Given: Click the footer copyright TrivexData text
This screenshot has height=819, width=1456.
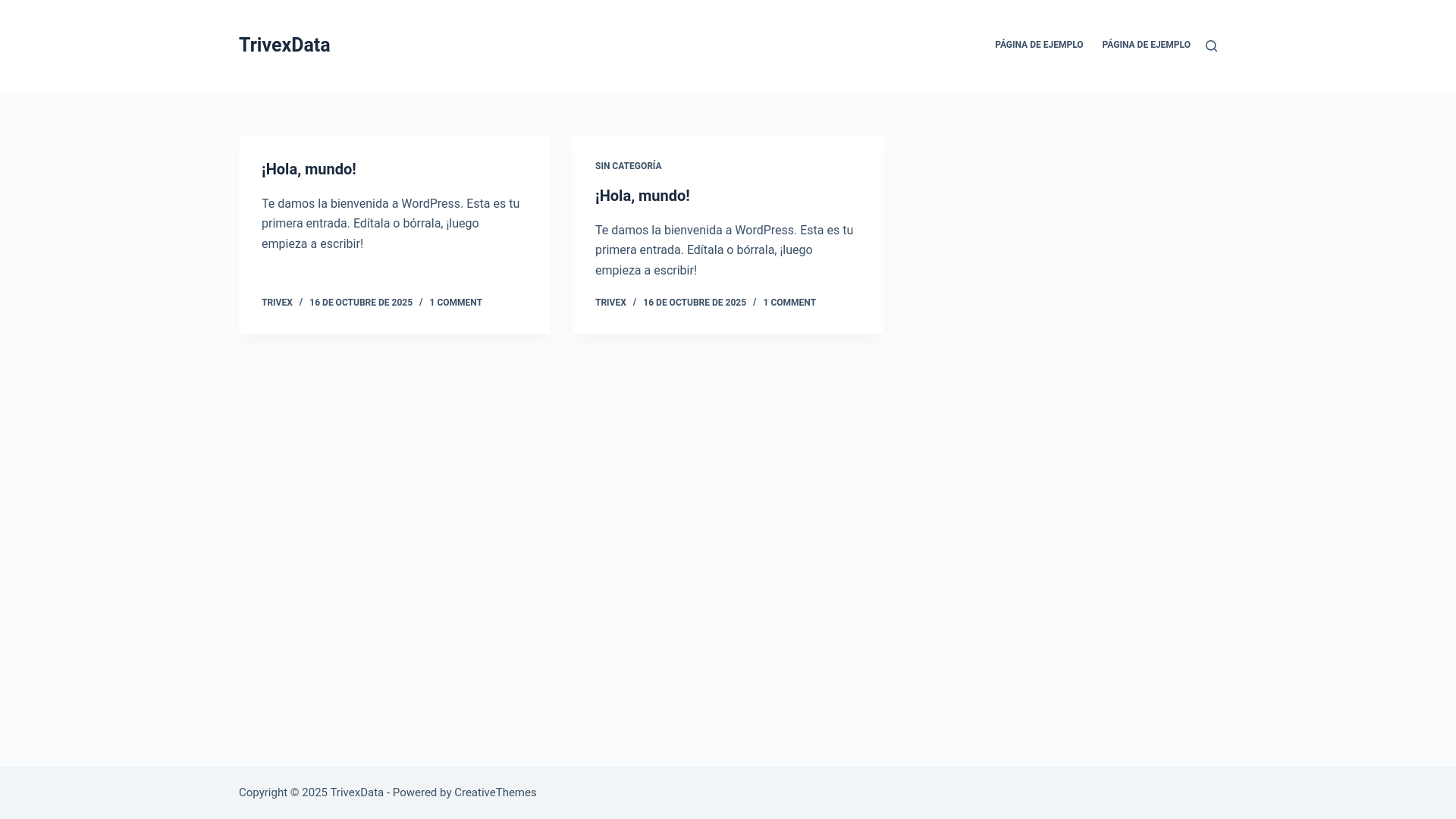Looking at the screenshot, I should tap(356, 792).
